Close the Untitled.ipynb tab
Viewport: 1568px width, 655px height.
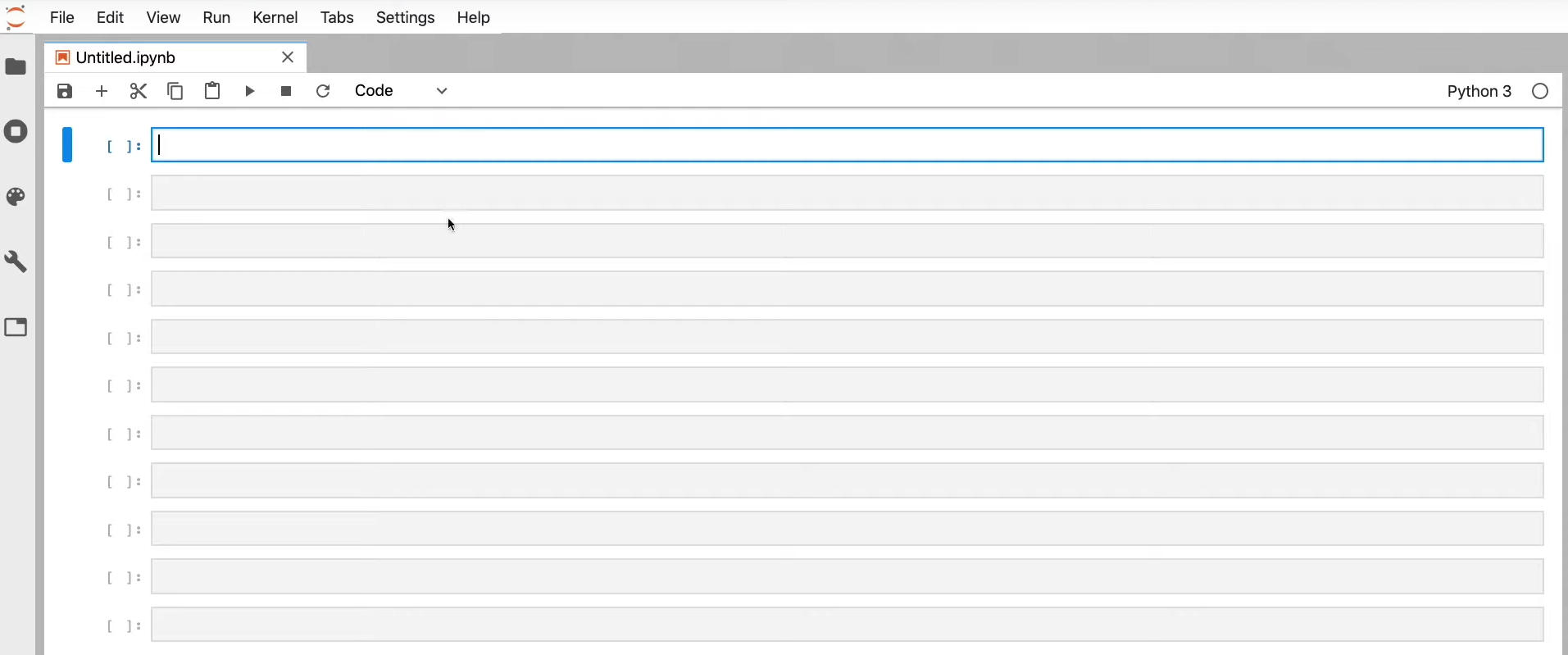click(288, 57)
